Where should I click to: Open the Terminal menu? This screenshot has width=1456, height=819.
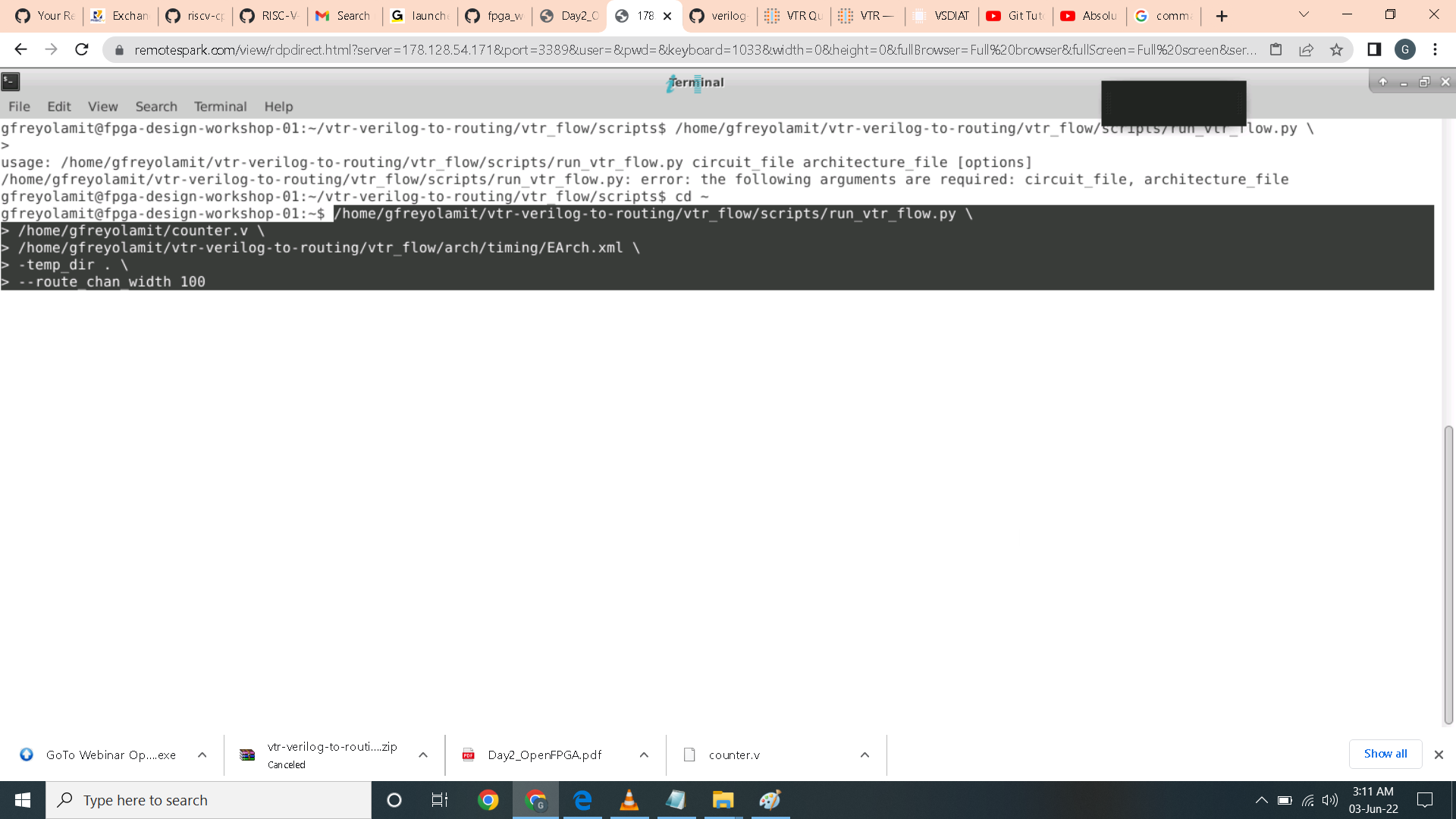[x=220, y=106]
